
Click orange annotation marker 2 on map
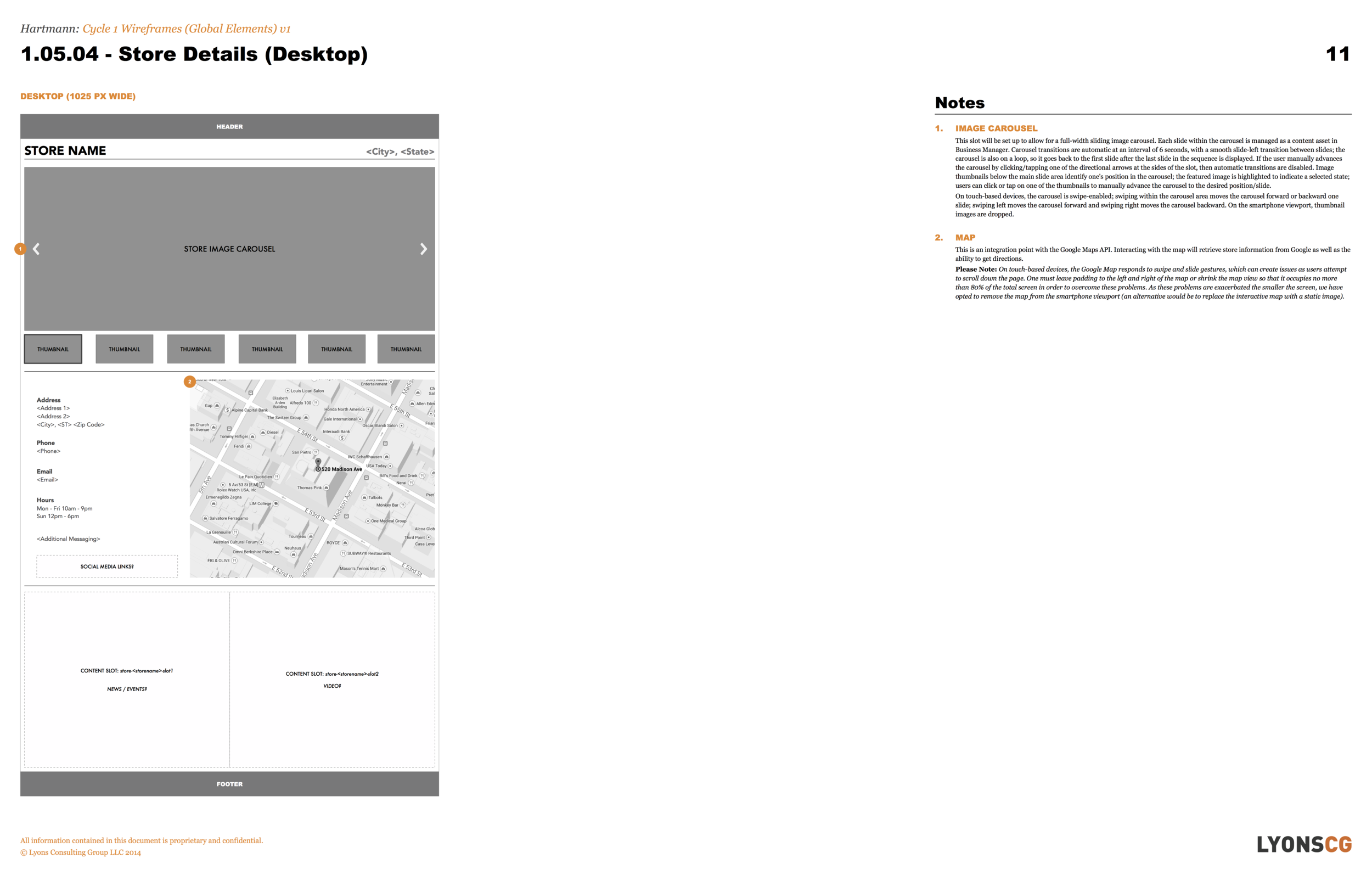pyautogui.click(x=190, y=382)
